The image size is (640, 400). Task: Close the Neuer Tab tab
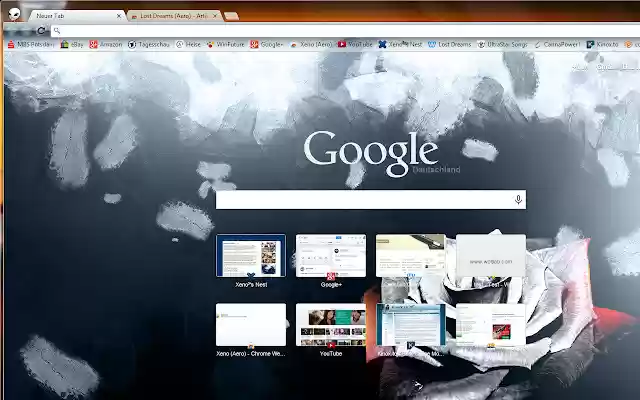pos(119,16)
